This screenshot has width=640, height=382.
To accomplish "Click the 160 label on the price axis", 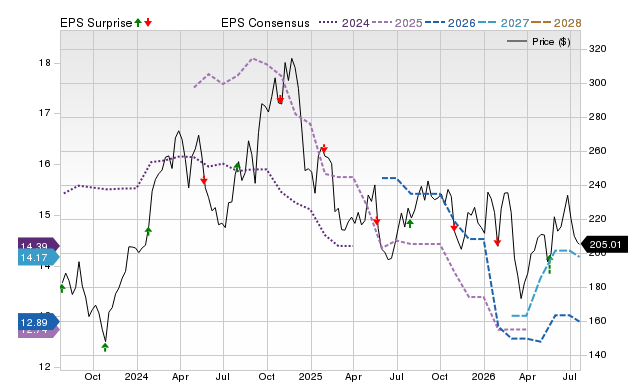I will pos(598,321).
